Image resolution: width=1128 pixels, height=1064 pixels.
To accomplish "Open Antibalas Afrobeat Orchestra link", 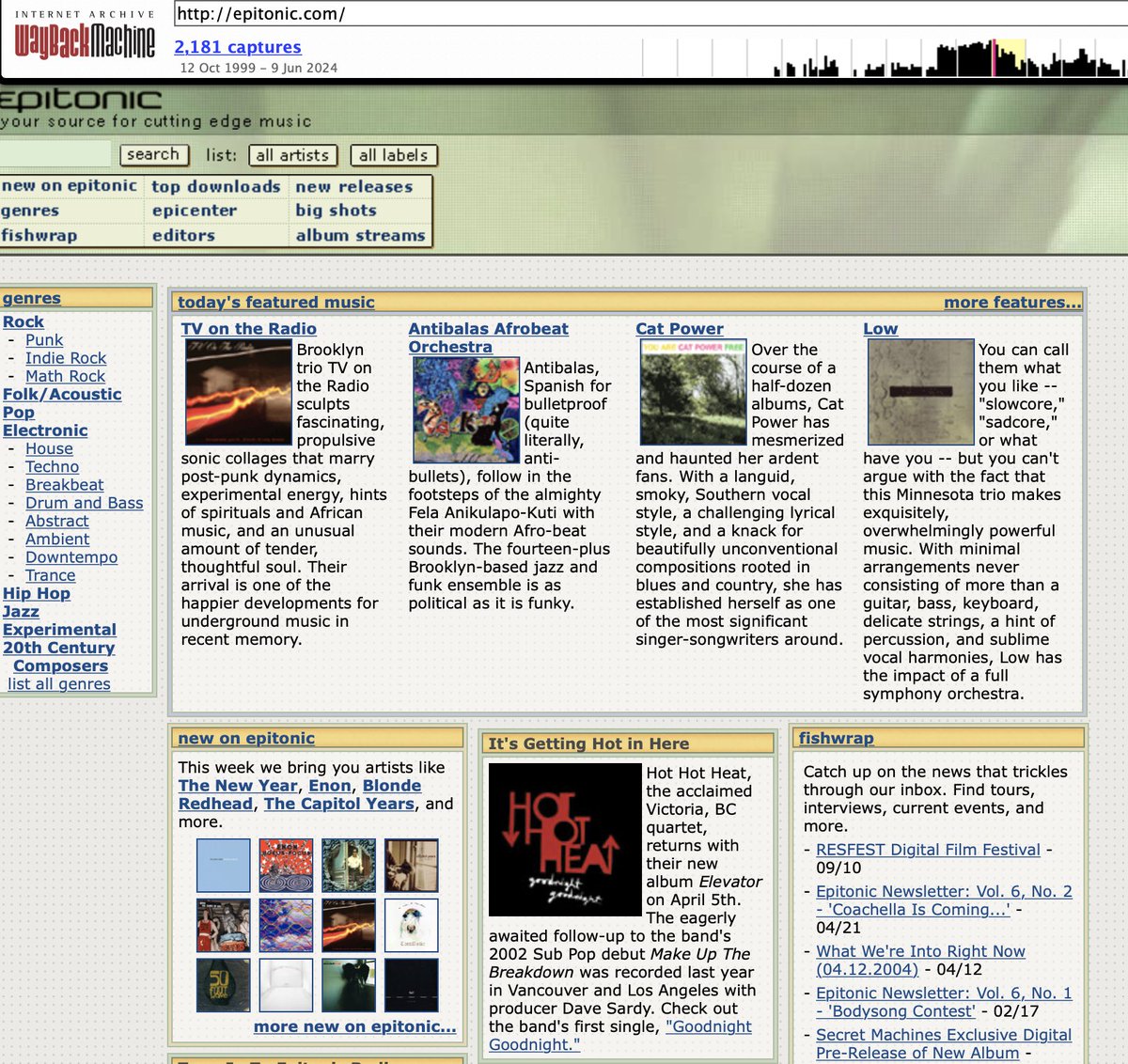I will [488, 337].
